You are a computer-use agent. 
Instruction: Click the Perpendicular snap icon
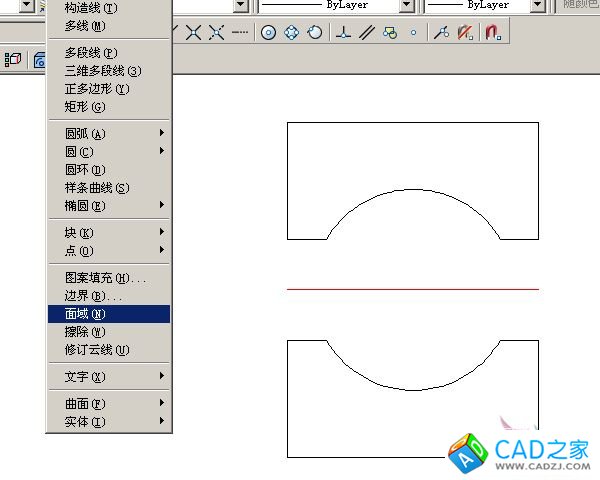pyautogui.click(x=344, y=33)
